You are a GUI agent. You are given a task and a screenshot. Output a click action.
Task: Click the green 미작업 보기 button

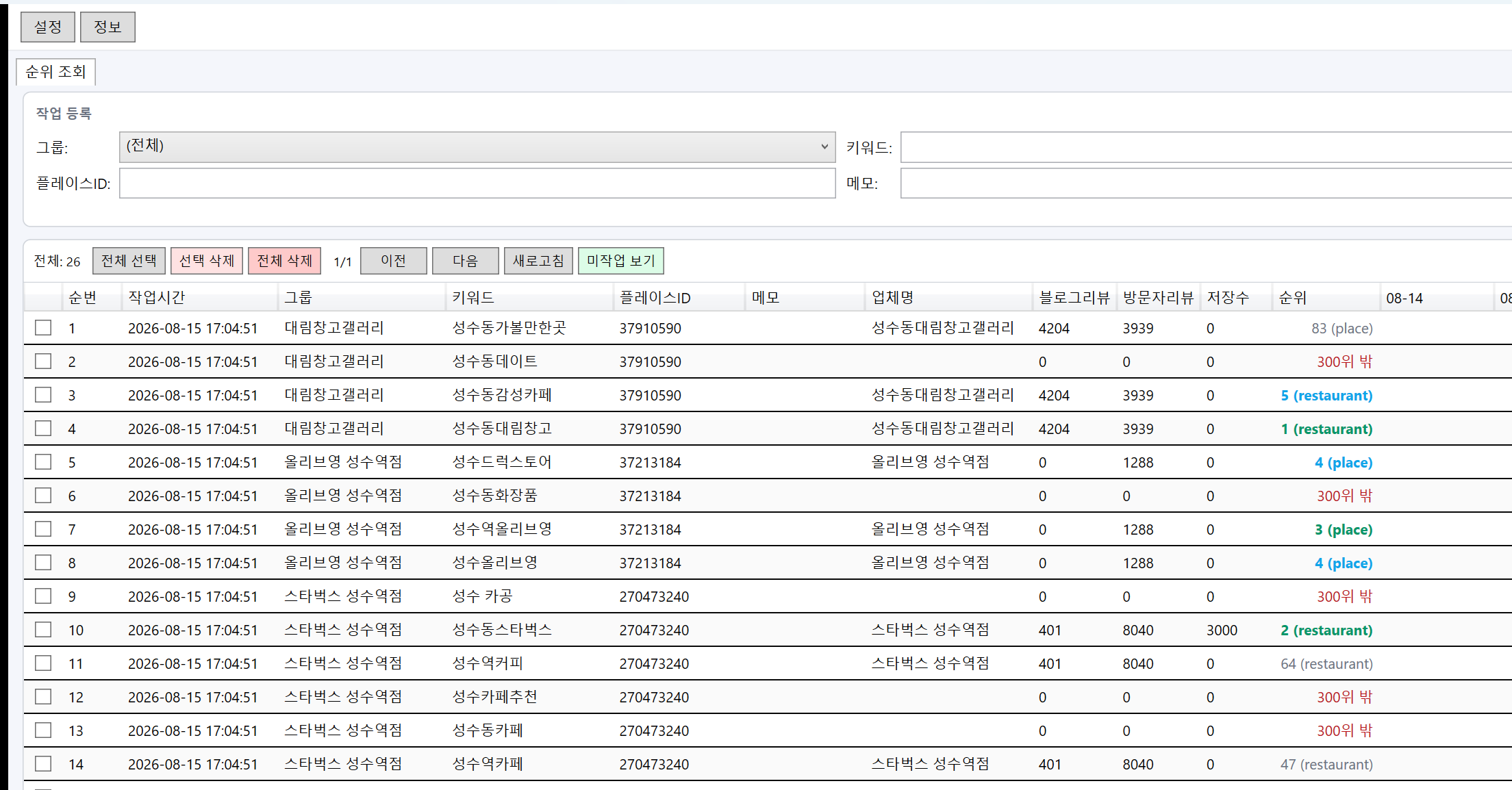coord(621,261)
